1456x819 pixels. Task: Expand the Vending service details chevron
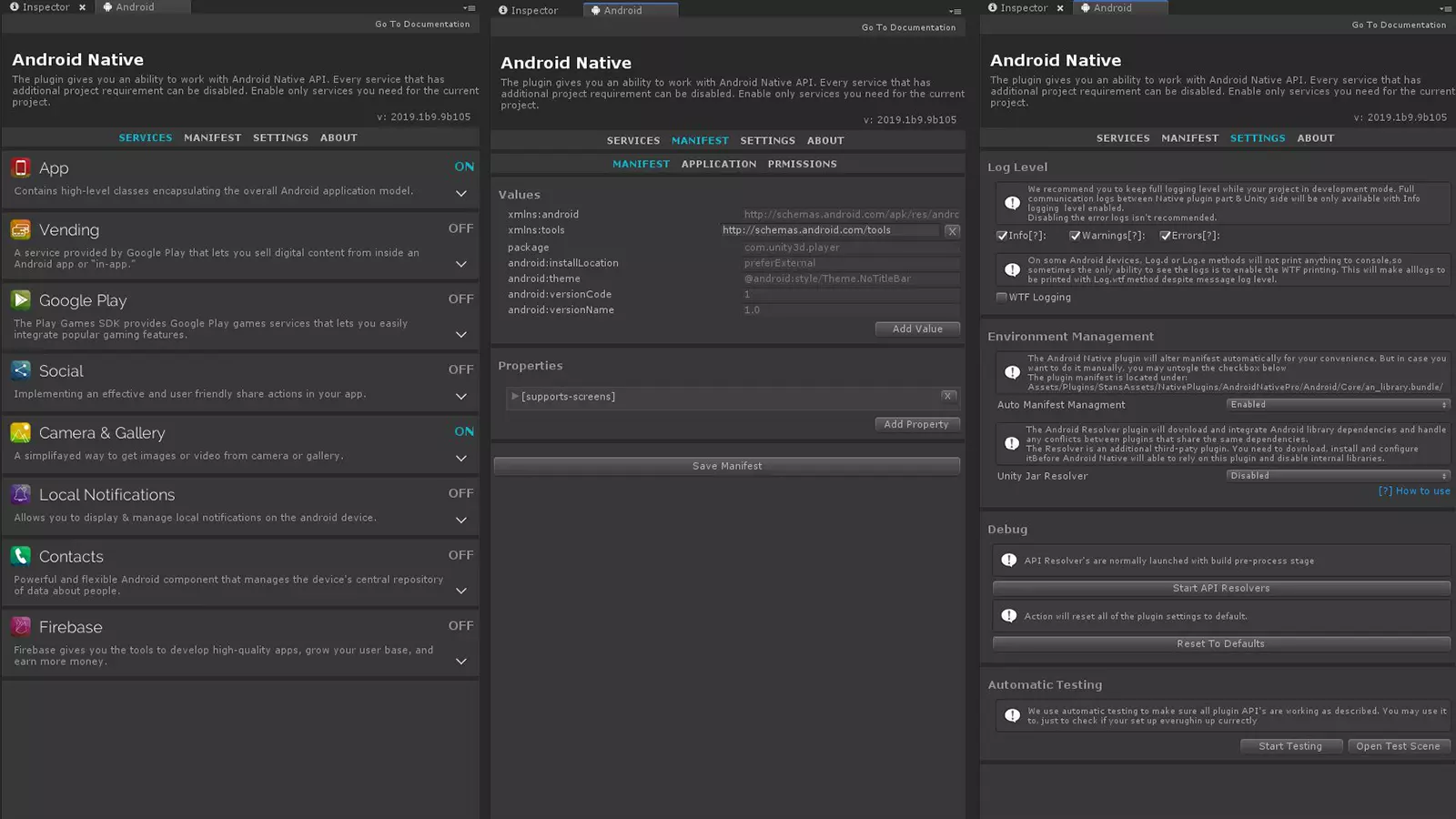click(461, 264)
